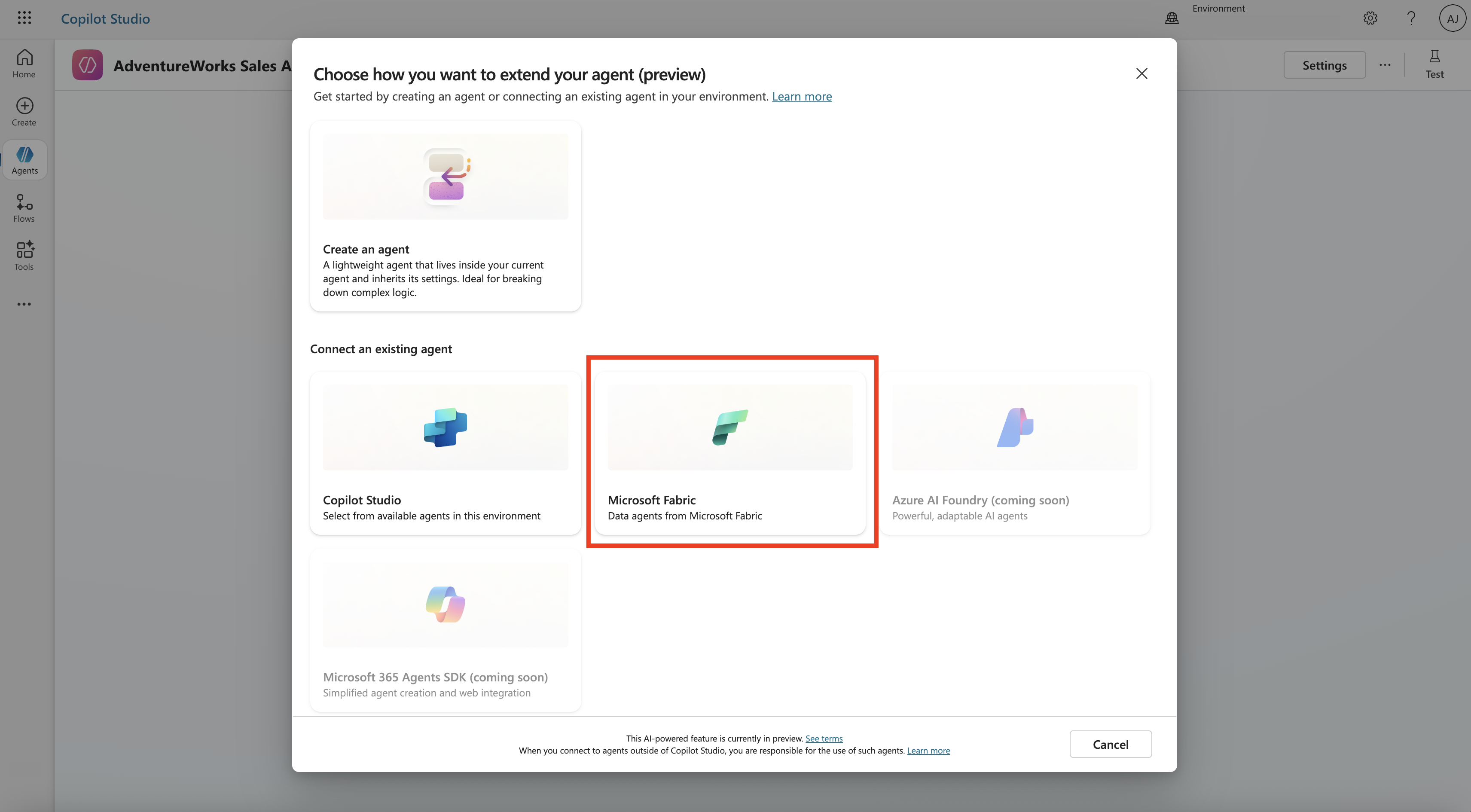Viewport: 1471px width, 812px height.
Task: Open agent overflow menu next to Settings
Action: pos(1385,65)
